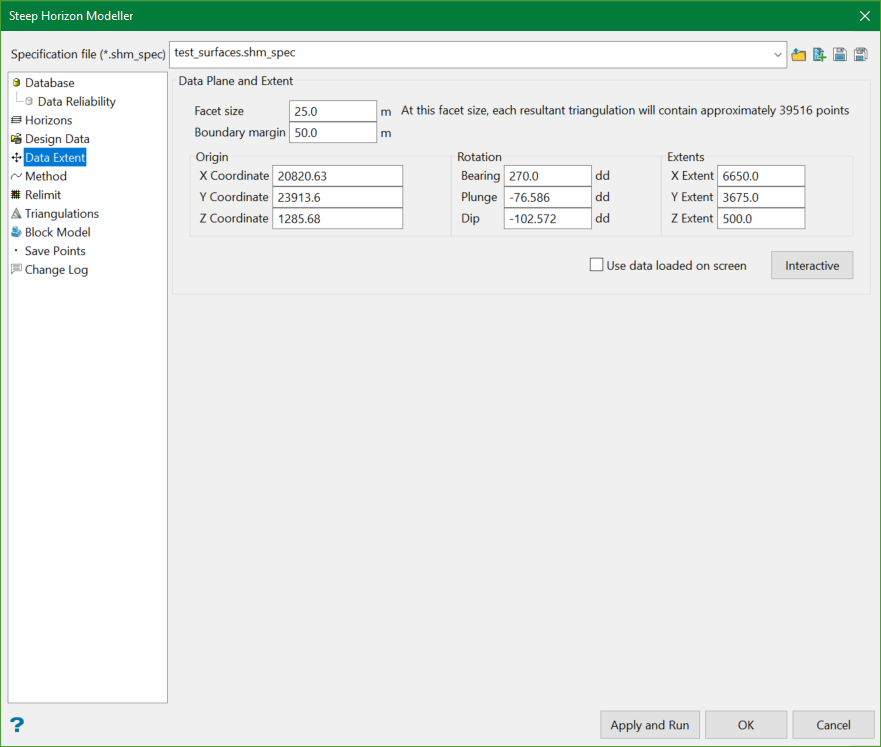Viewport: 881px width, 747px height.
Task: Open help with the question mark icon
Action: click(17, 725)
